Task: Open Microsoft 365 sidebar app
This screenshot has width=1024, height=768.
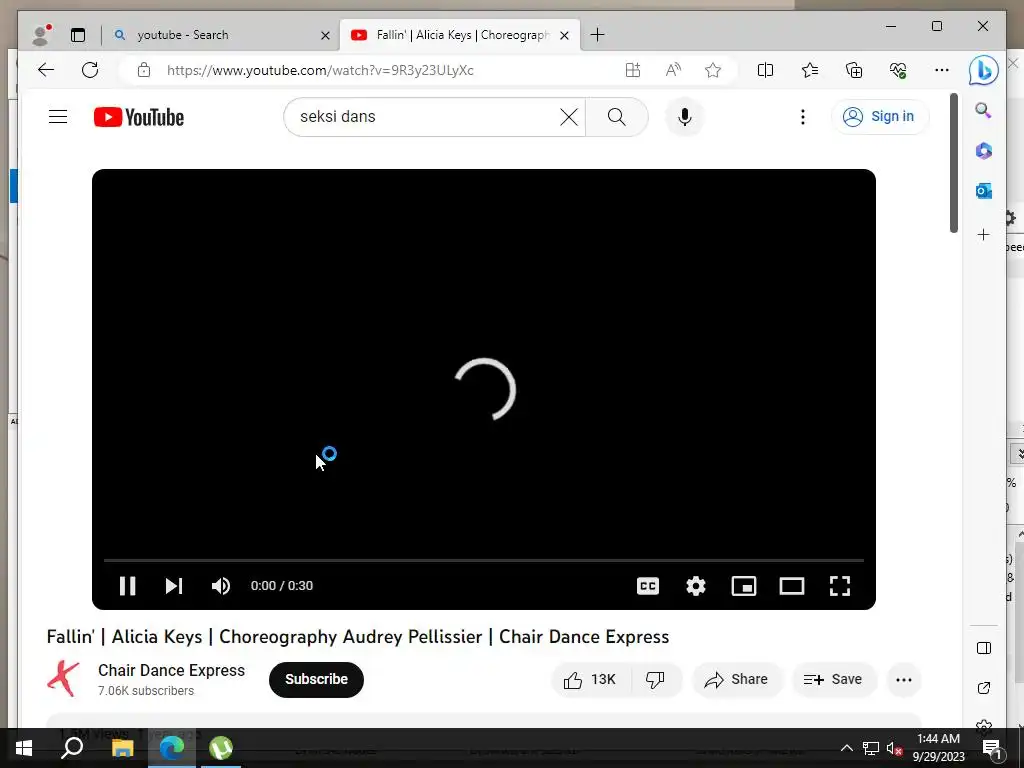Action: click(x=984, y=151)
